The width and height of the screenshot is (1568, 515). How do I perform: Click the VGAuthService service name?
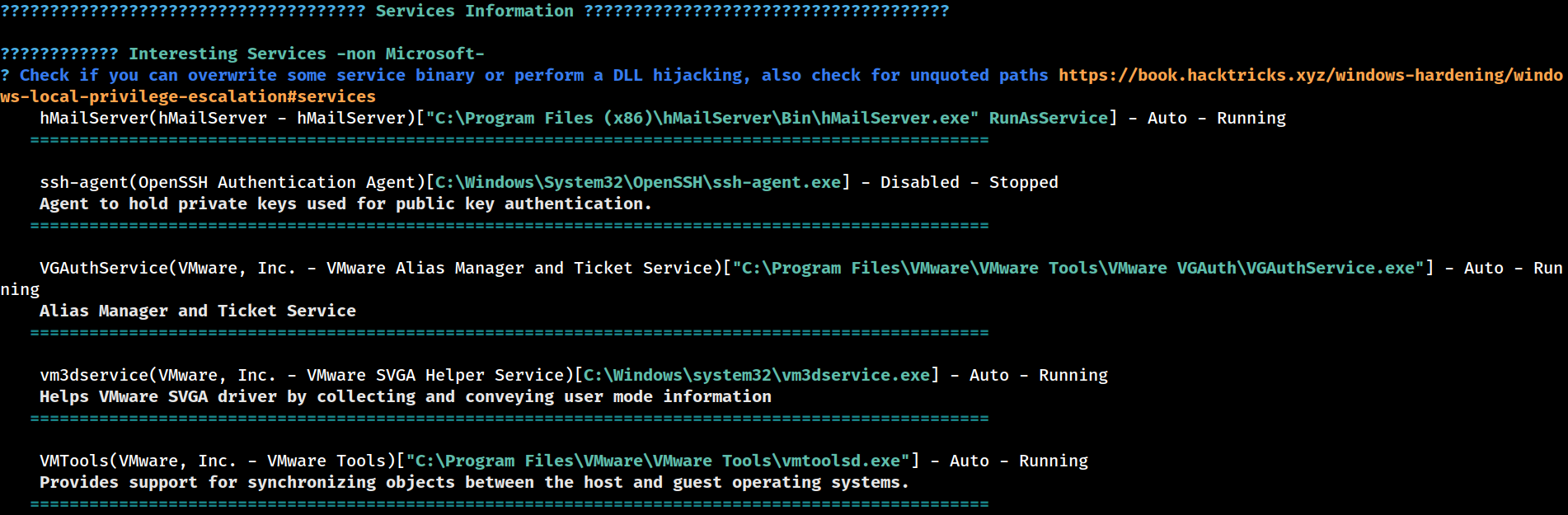tap(104, 268)
